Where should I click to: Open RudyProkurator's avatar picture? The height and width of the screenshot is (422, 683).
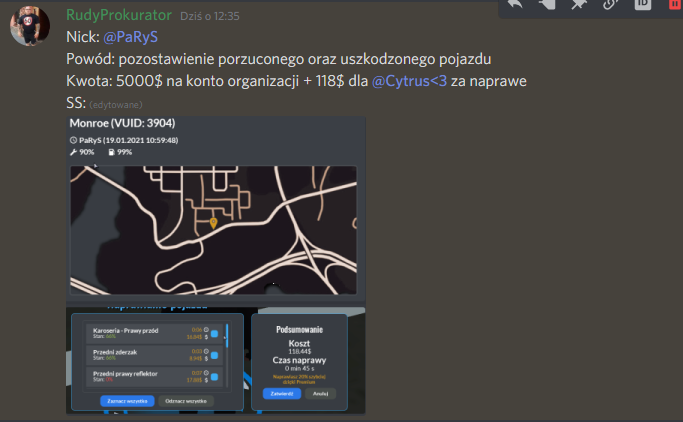tap(30, 26)
